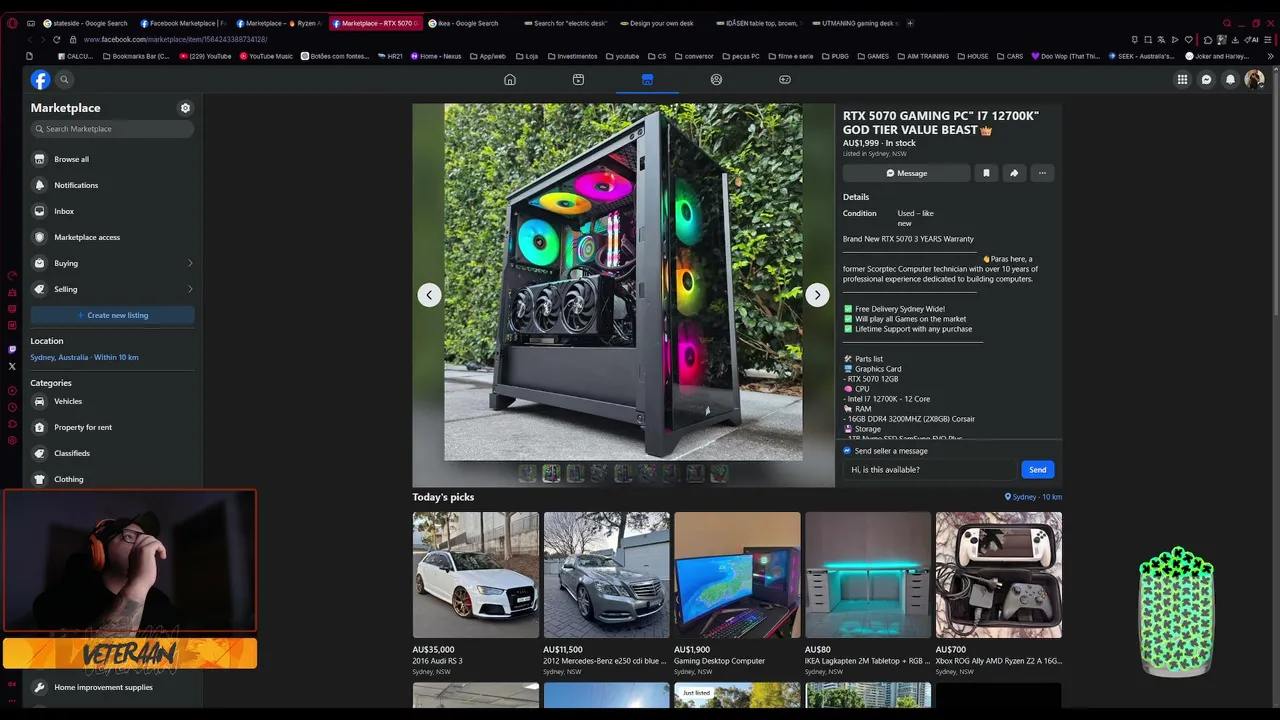Open the AIM TRAINING bookmarks folder
The height and width of the screenshot is (720, 1280).
[x=923, y=56]
